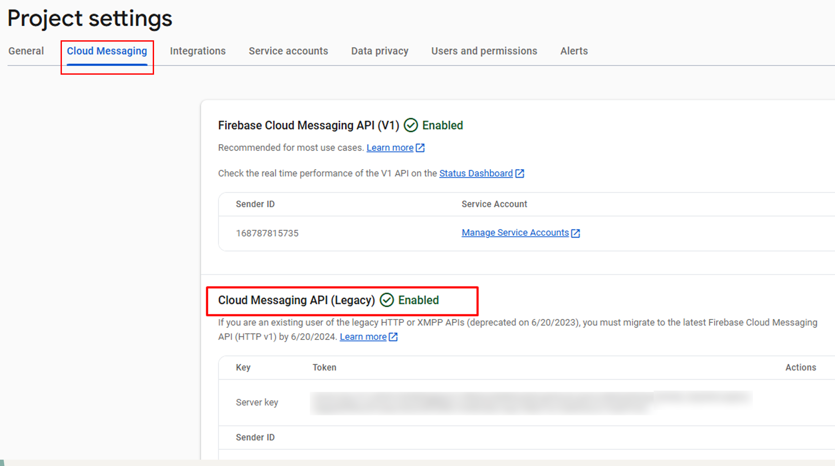This screenshot has width=835, height=466.
Task: Click Enabled status text for FCM API V1
Action: [x=443, y=126]
